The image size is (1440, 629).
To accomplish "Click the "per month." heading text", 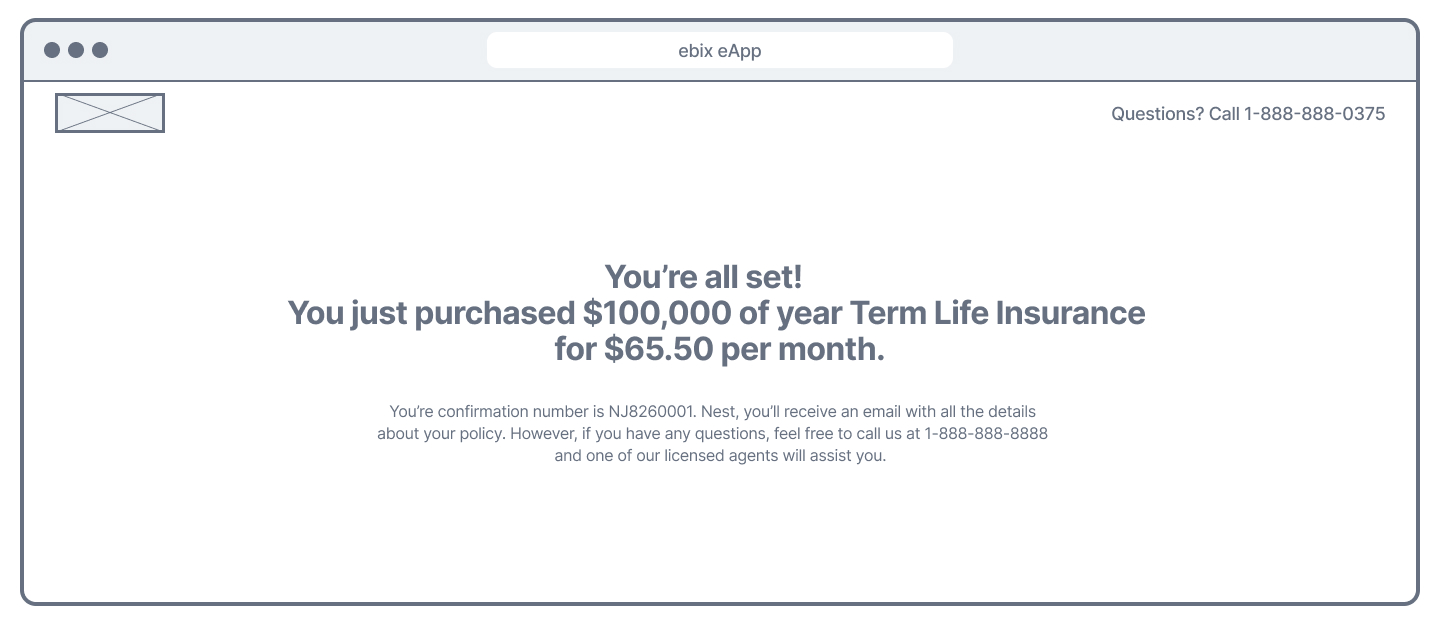I will 803,351.
